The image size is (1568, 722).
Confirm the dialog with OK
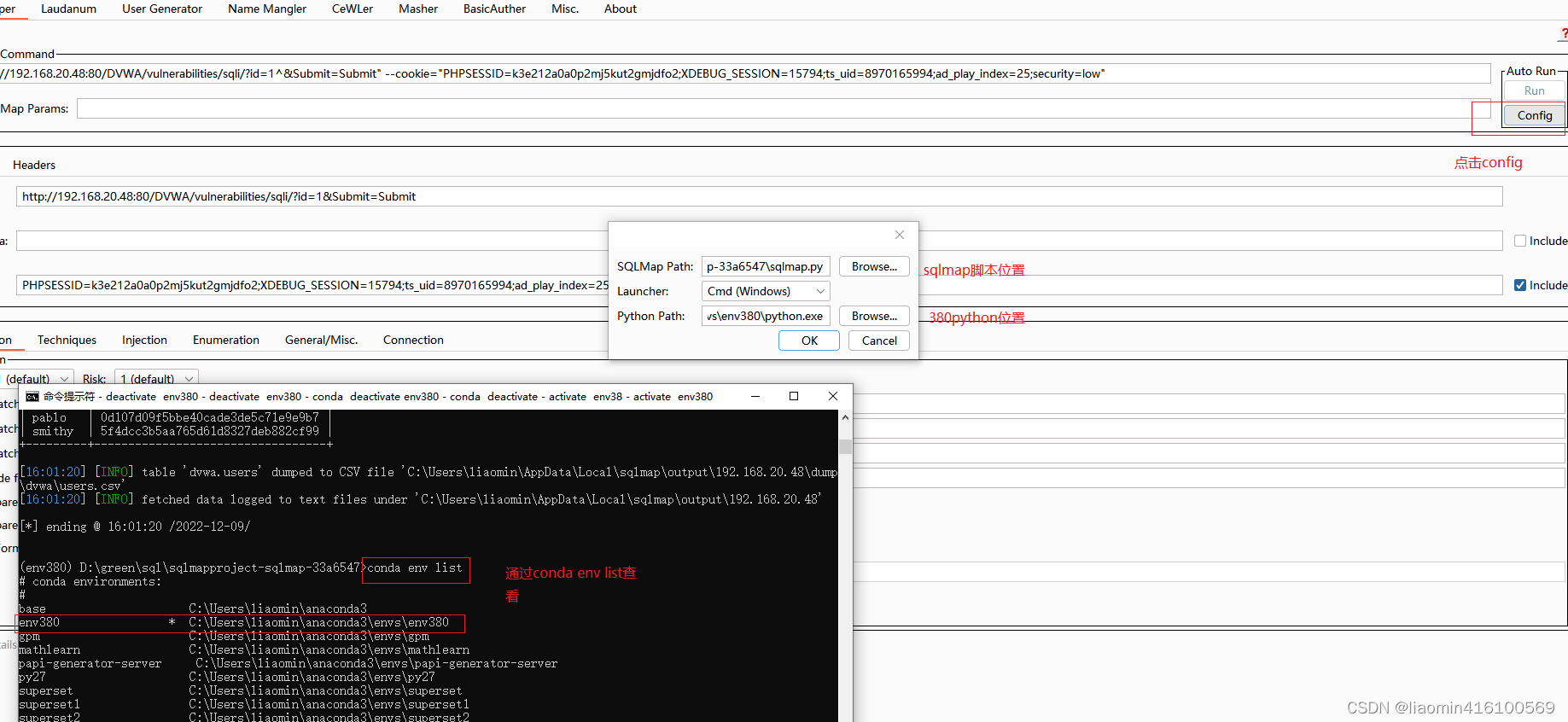click(x=809, y=341)
